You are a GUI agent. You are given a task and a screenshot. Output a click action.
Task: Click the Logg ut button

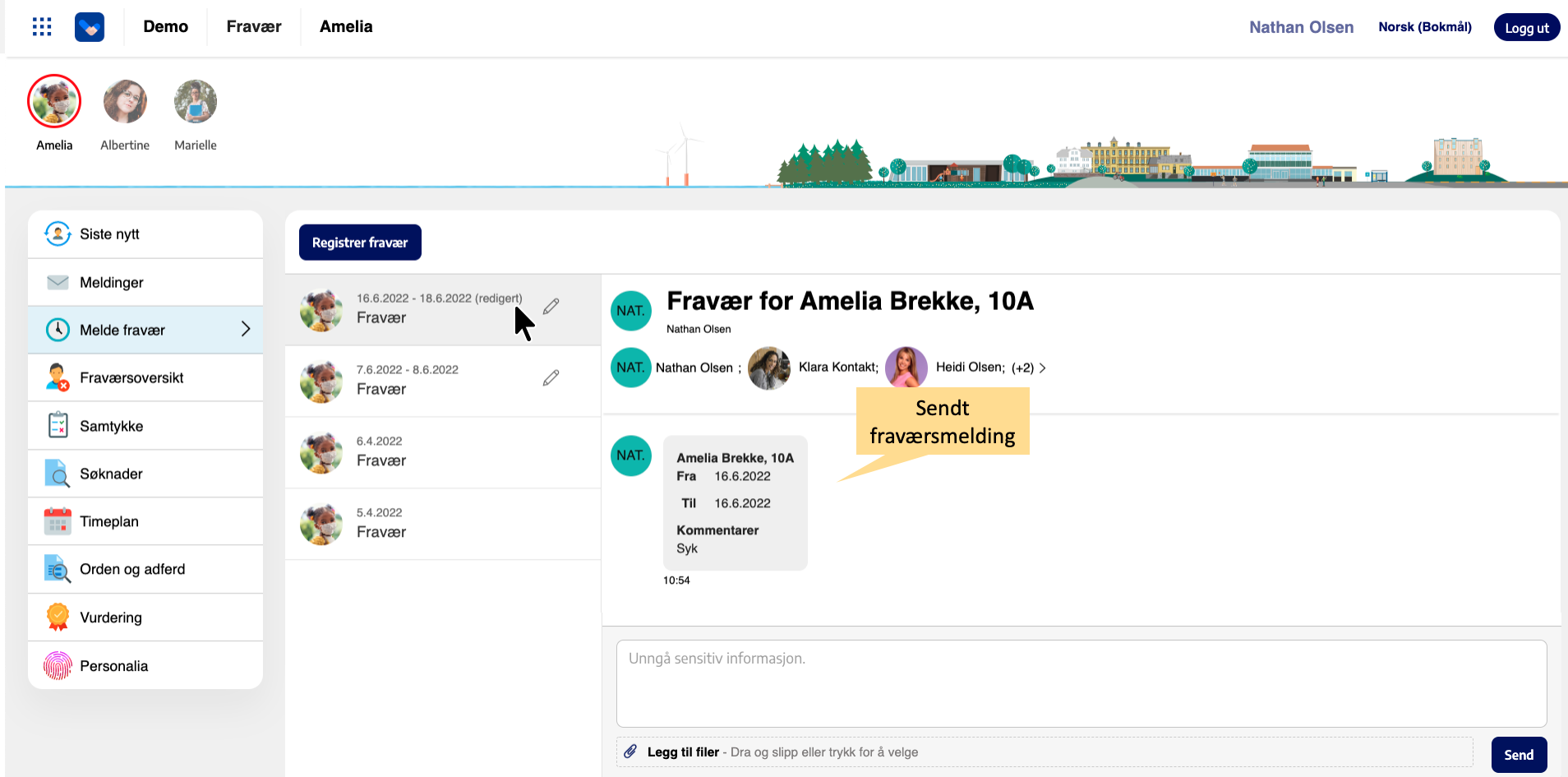point(1526,27)
